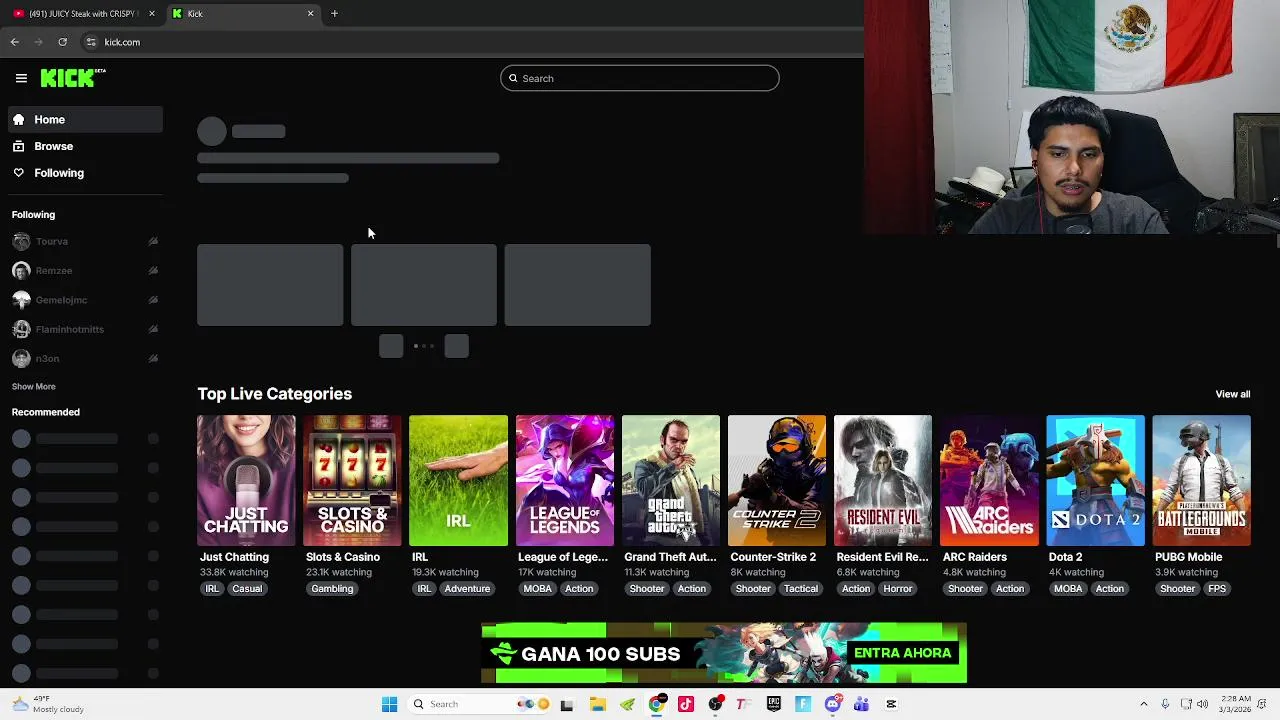1280x720 pixels.
Task: Click Gemelojmc's offline status icon
Action: [153, 300]
